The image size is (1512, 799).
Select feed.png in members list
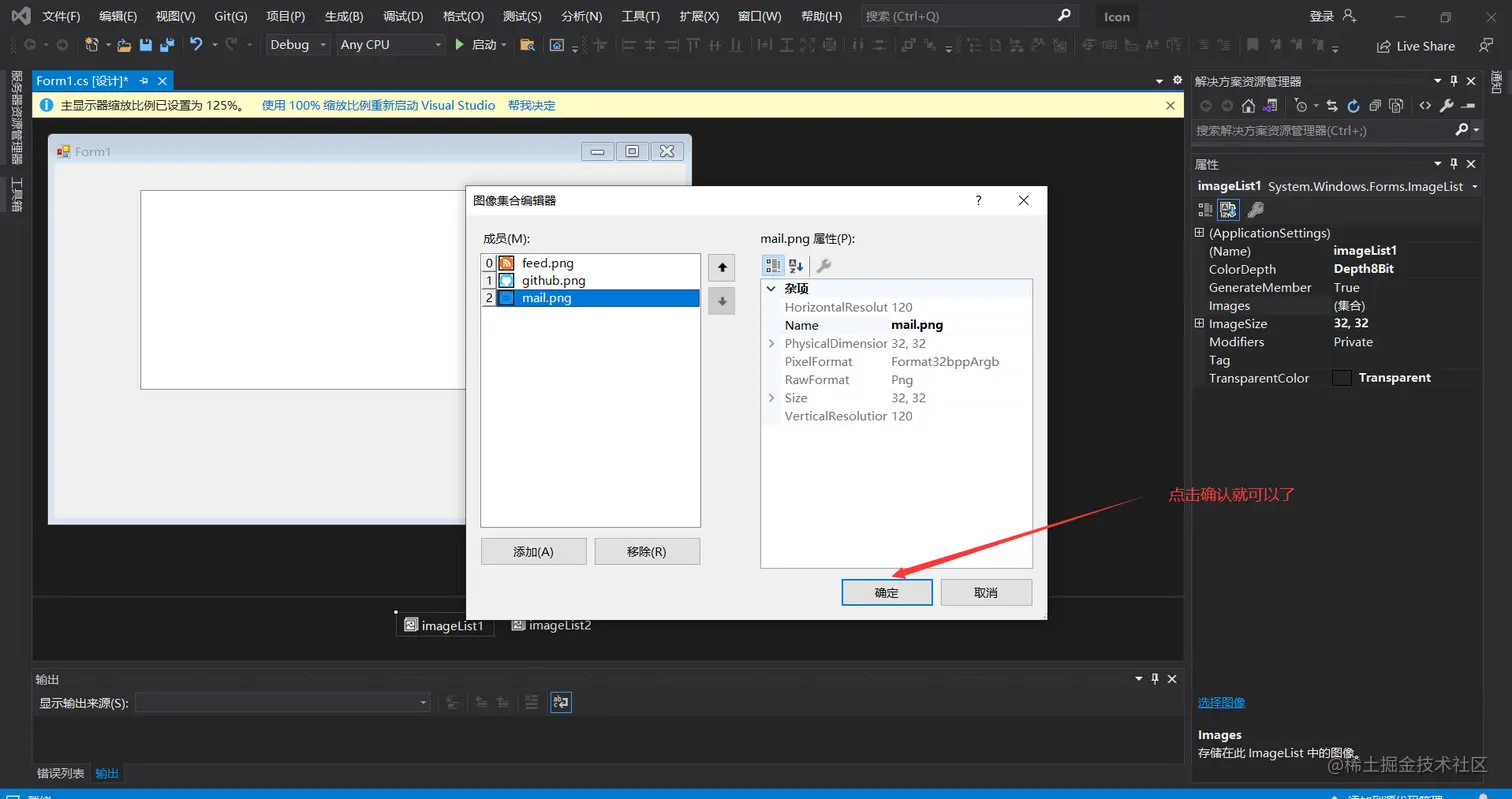590,263
